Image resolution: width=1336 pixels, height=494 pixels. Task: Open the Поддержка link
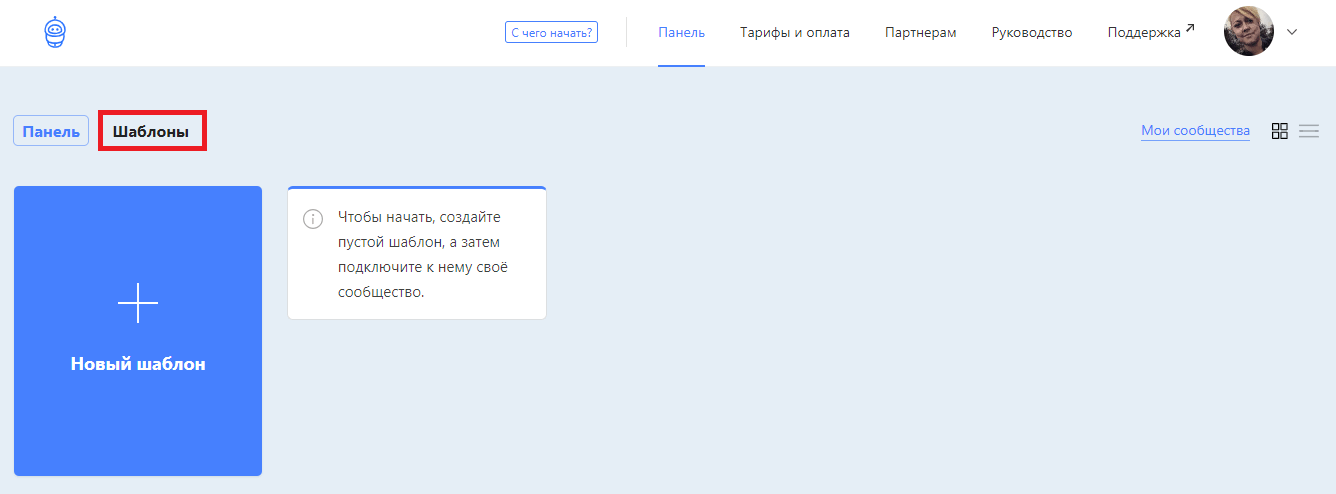(x=1143, y=33)
